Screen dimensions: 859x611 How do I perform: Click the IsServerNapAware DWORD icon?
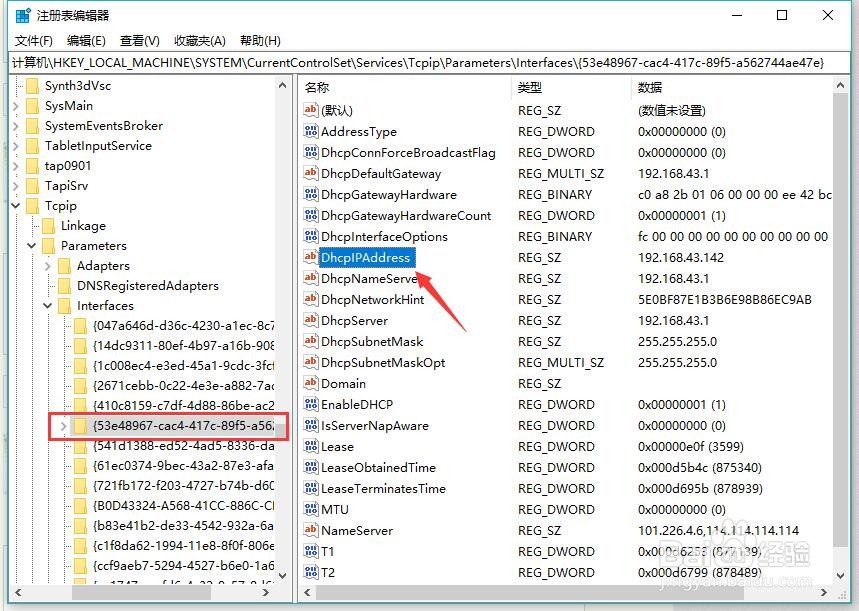click(311, 425)
